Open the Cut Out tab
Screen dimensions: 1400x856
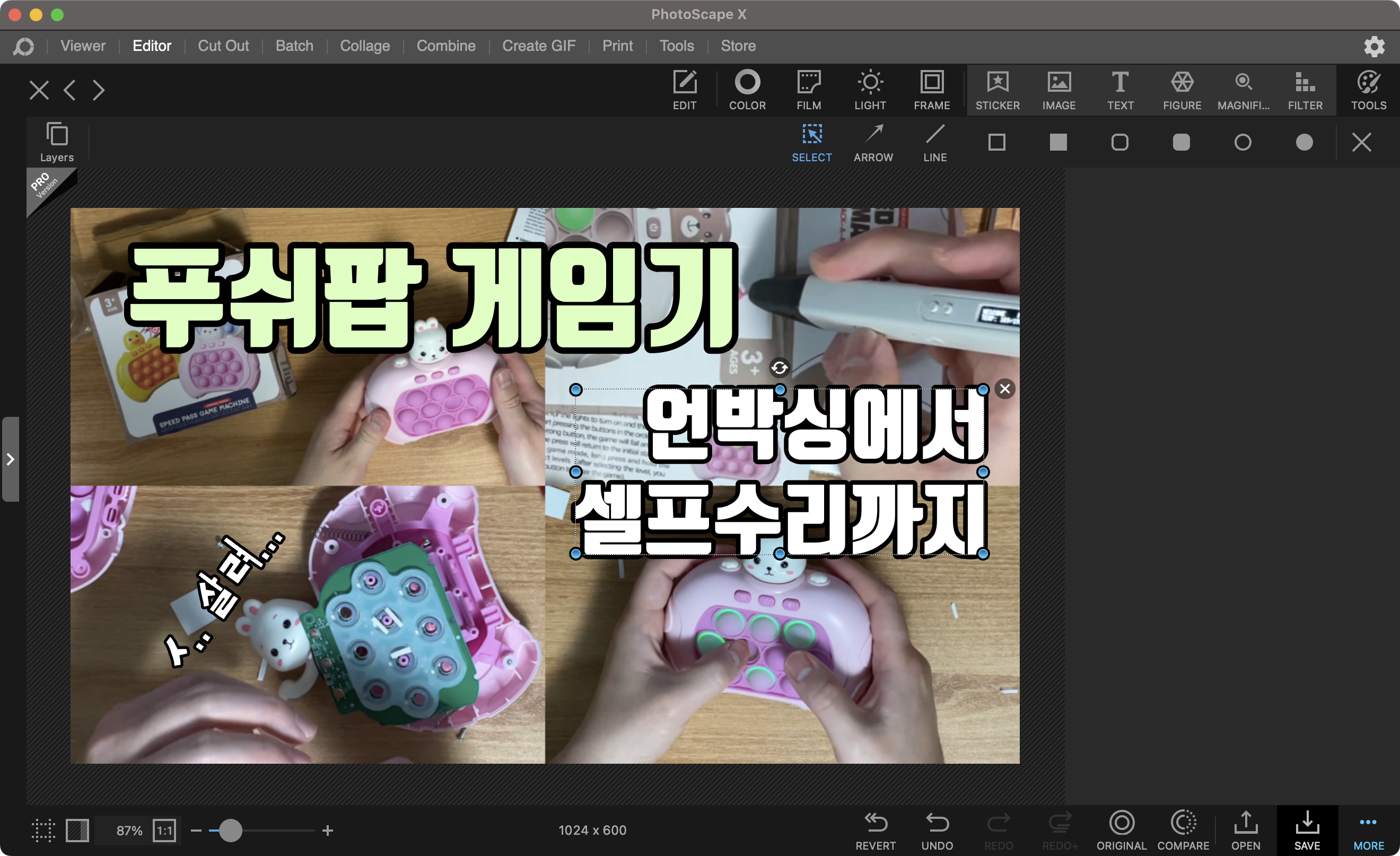(223, 46)
